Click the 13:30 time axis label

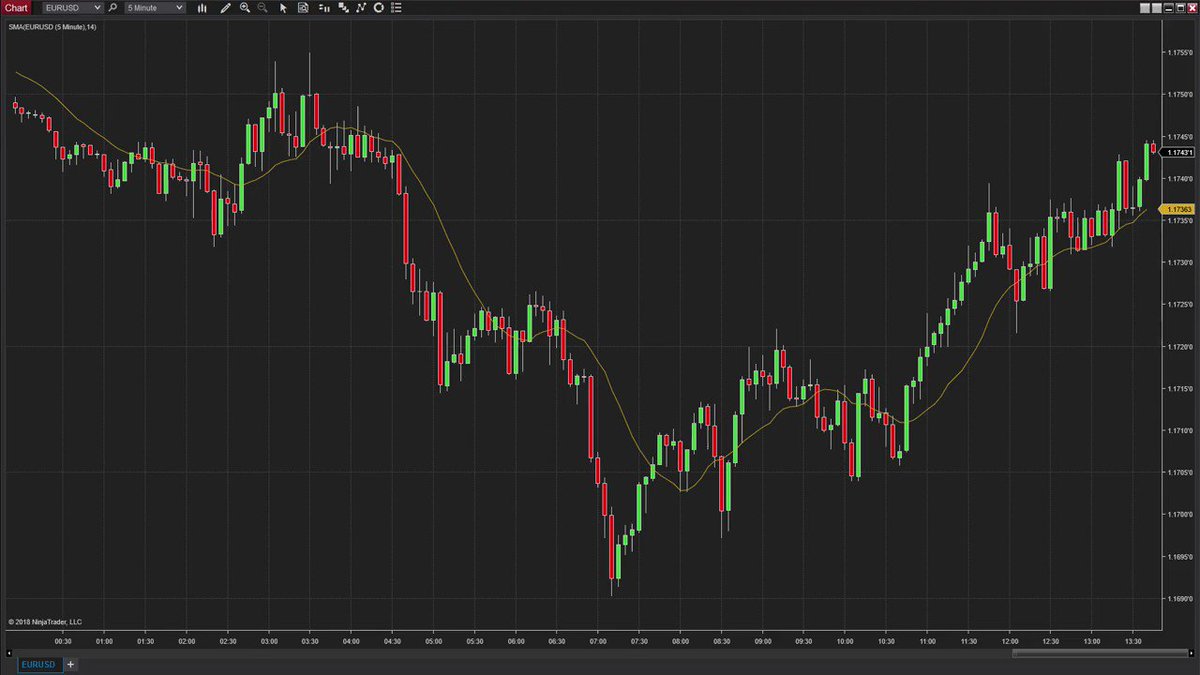(x=1134, y=641)
